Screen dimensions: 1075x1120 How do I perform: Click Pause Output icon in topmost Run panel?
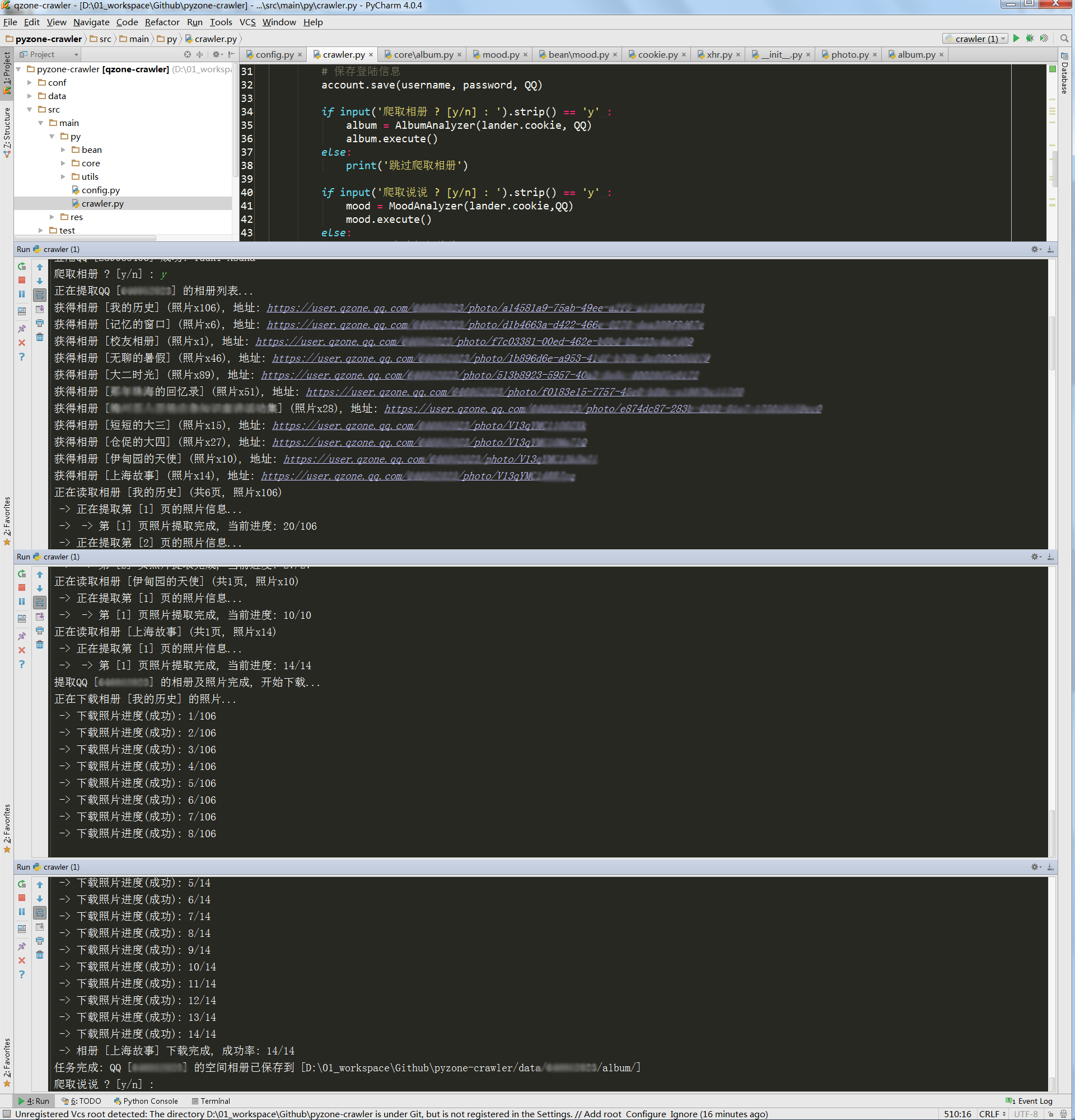tap(22, 295)
